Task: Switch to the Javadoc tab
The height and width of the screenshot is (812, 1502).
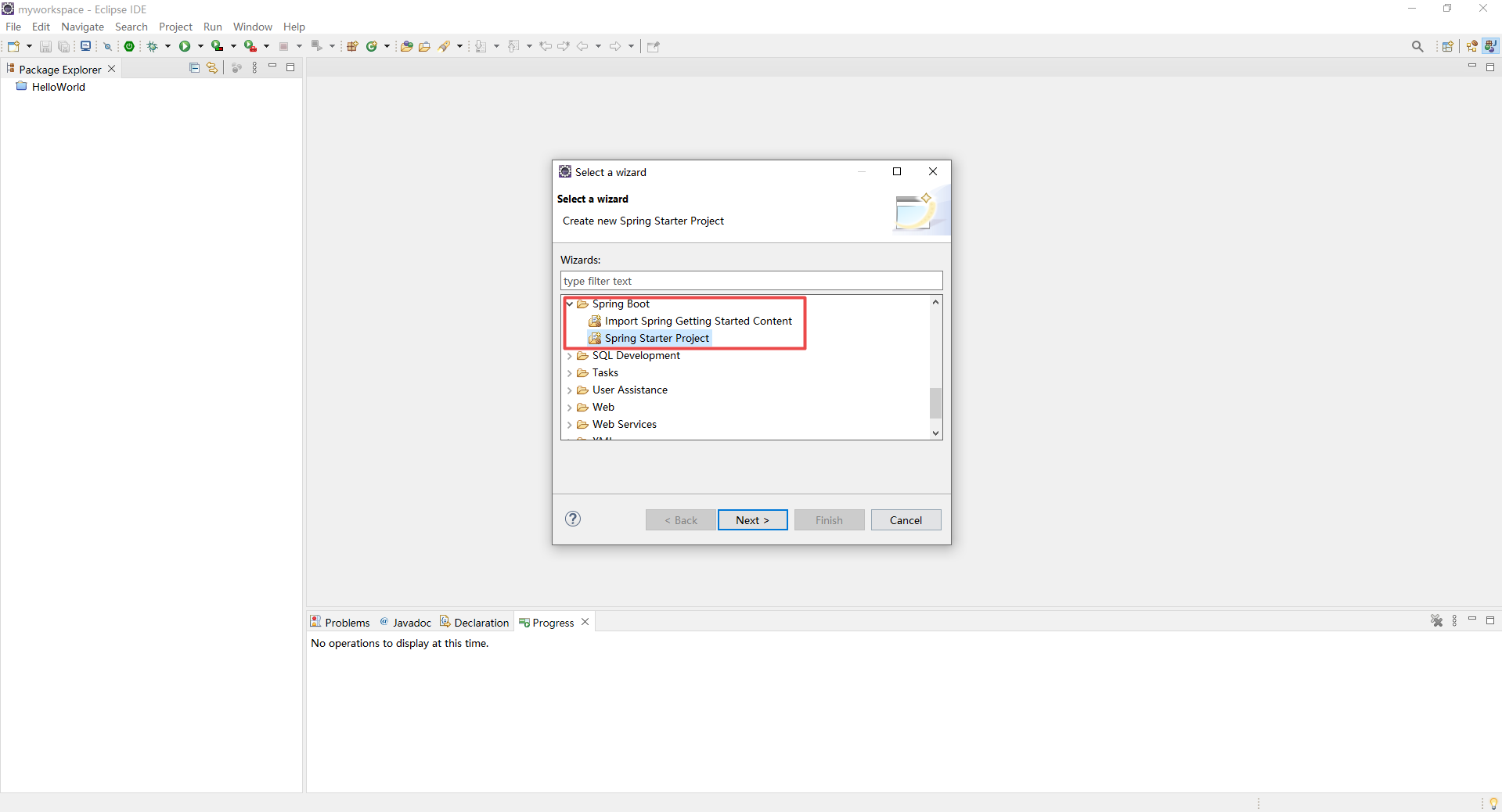Action: [x=405, y=623]
